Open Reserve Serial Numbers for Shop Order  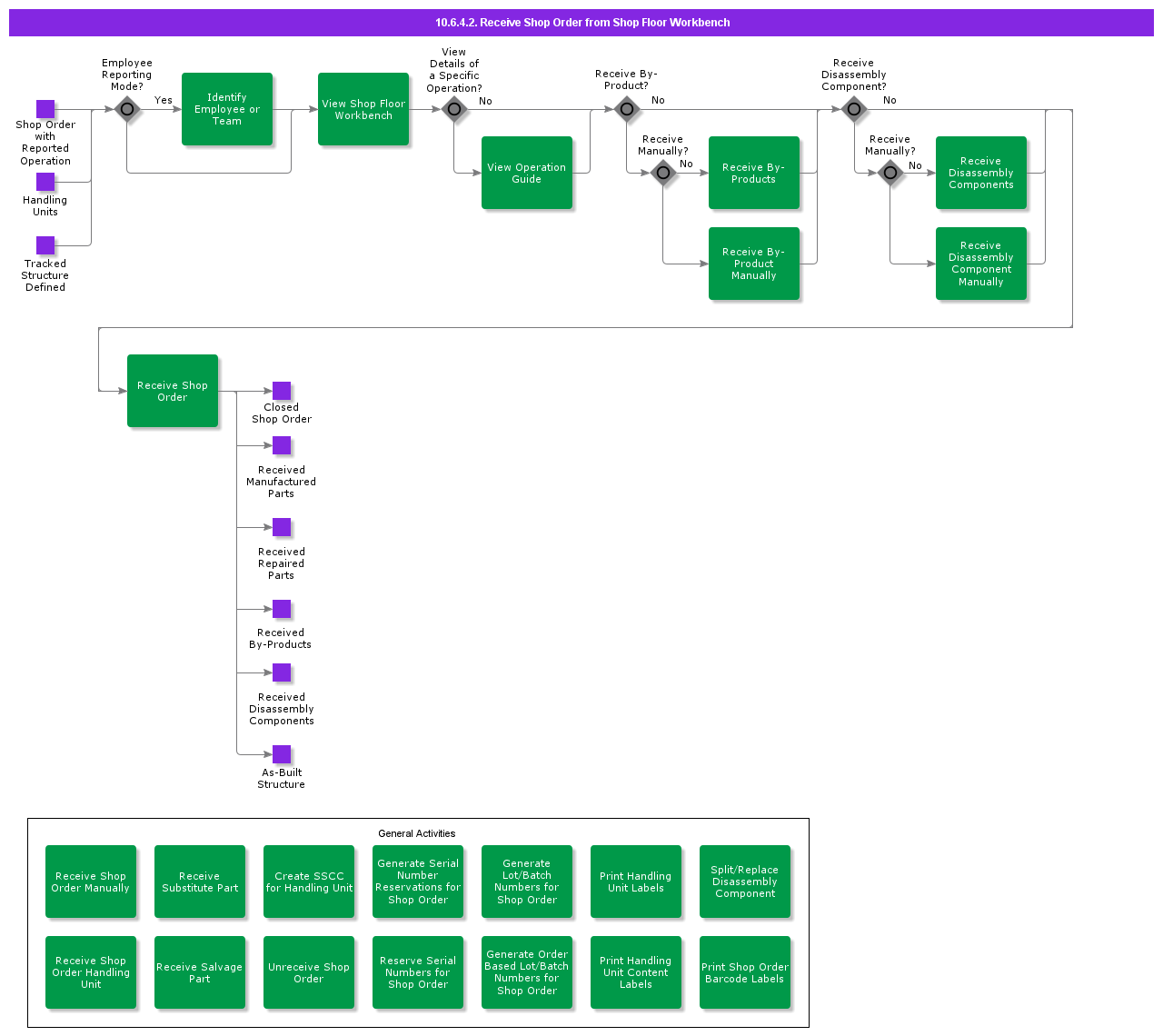coord(418,972)
